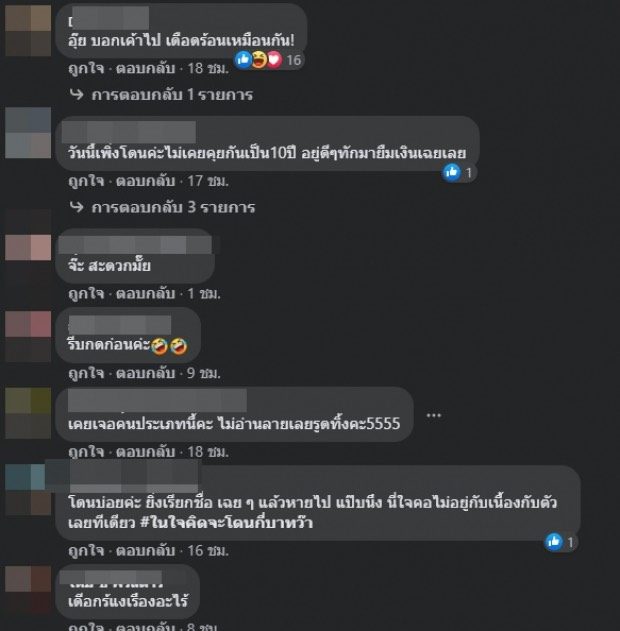Click the 9 ชม. timestamp link

[204, 373]
